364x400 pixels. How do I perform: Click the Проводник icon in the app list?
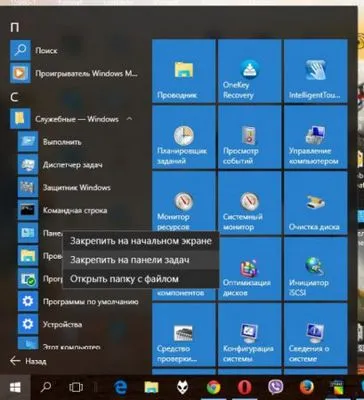click(28, 256)
